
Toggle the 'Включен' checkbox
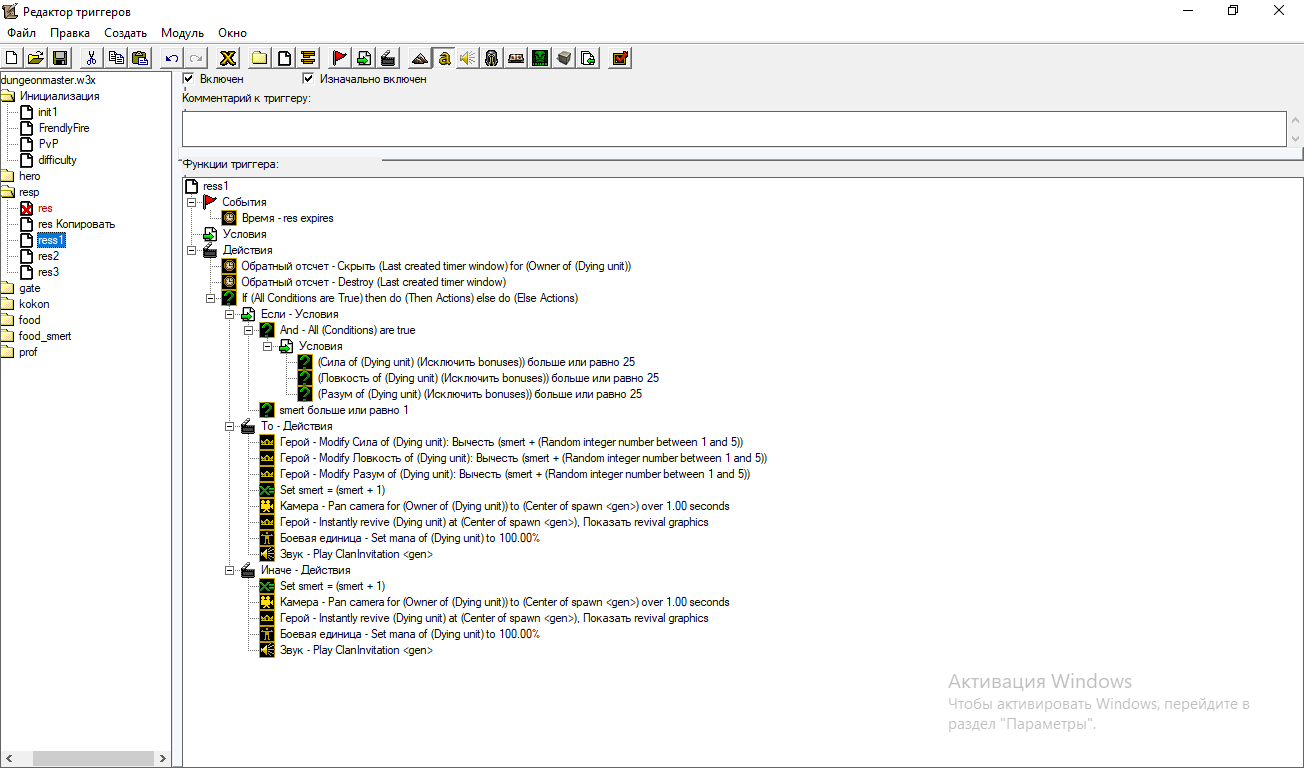pyautogui.click(x=188, y=78)
